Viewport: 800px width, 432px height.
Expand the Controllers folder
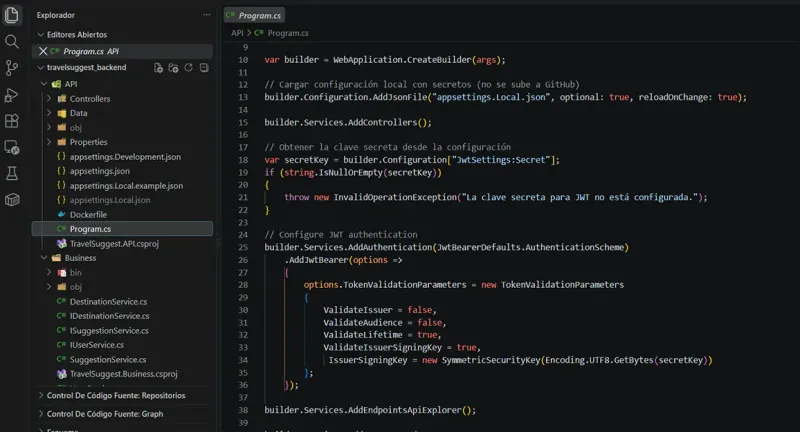point(49,98)
